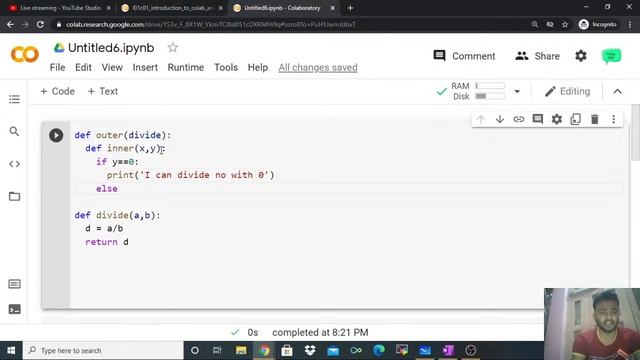Open code snippets sidebar icon

click(14, 164)
